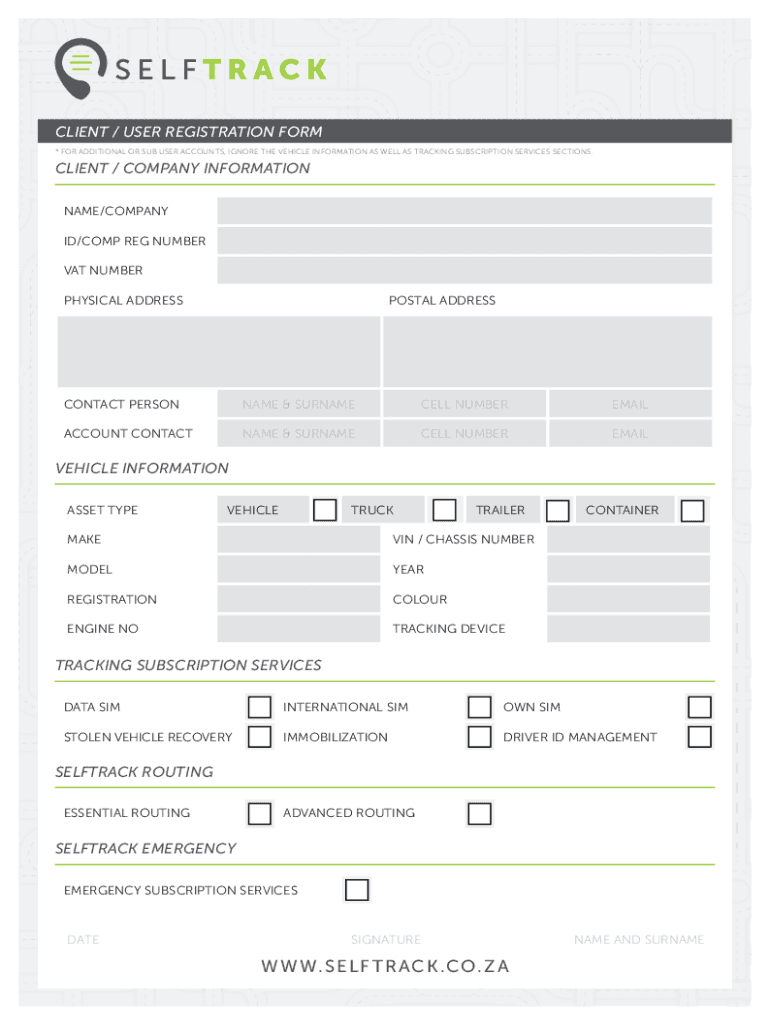This screenshot has width=770, height=1024.
Task: Select the Trailer asset type checkbox
Action: pos(558,510)
